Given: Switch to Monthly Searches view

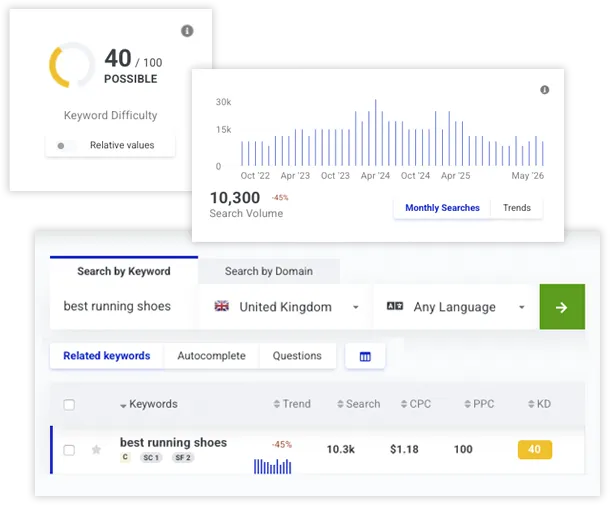Looking at the screenshot, I should pyautogui.click(x=442, y=208).
